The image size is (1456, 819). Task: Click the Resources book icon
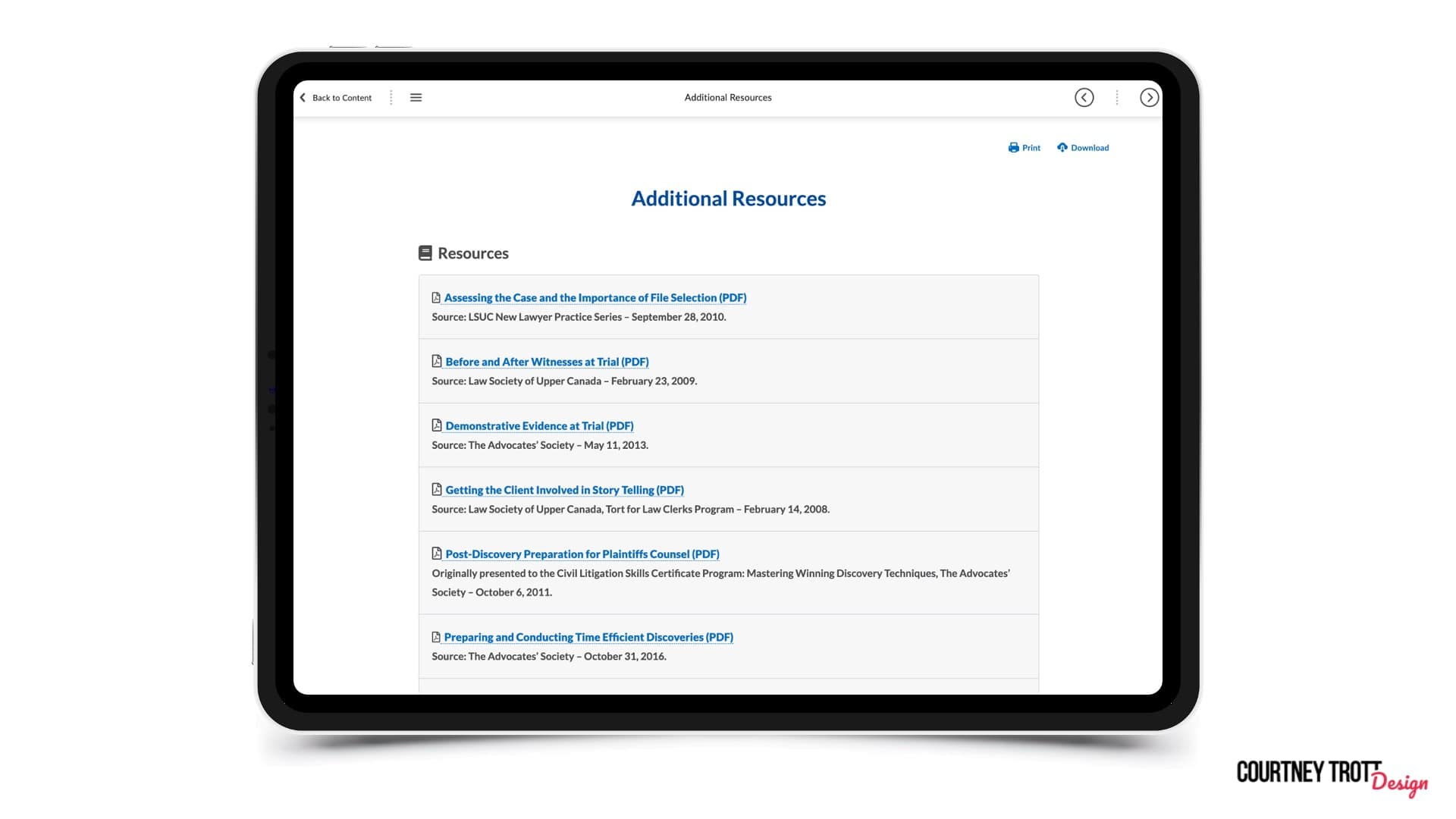point(425,253)
